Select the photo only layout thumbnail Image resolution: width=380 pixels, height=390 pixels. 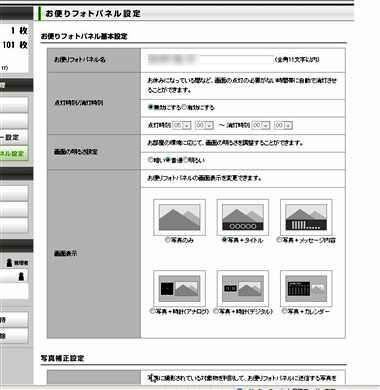[x=179, y=217]
